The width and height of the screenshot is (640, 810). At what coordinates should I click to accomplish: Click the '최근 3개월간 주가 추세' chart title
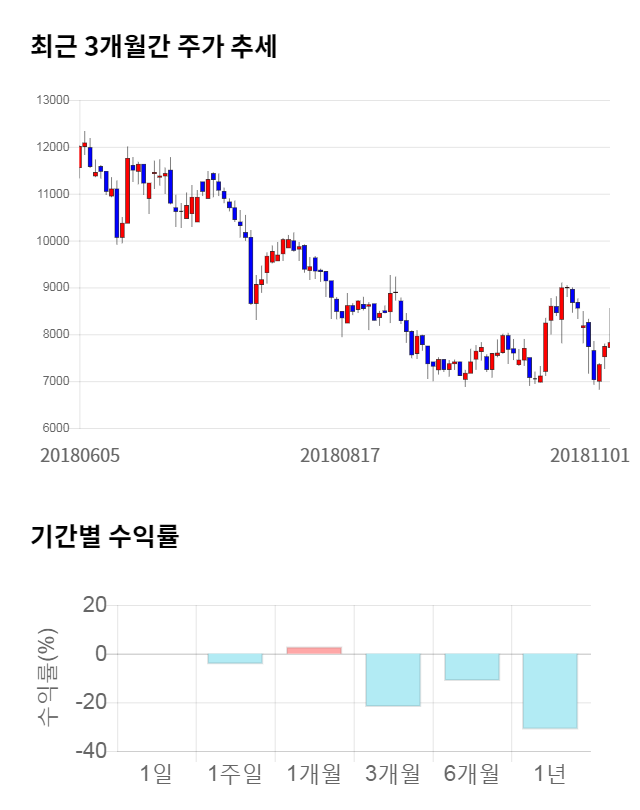coord(154,45)
